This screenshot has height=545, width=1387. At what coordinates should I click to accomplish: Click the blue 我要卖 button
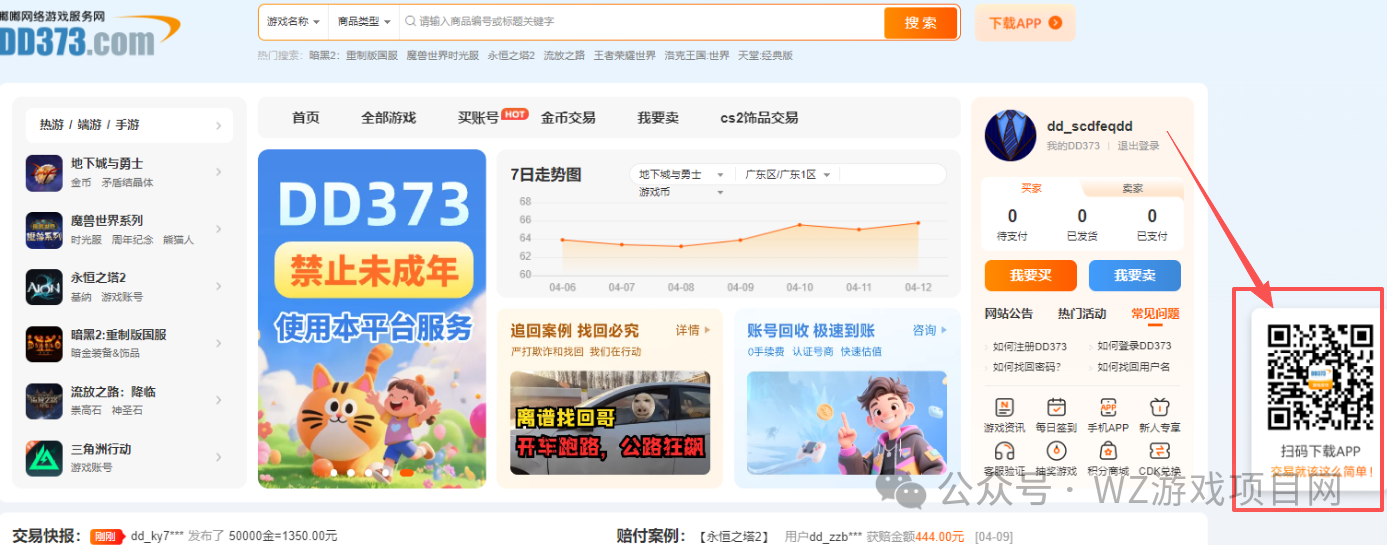pos(1135,275)
